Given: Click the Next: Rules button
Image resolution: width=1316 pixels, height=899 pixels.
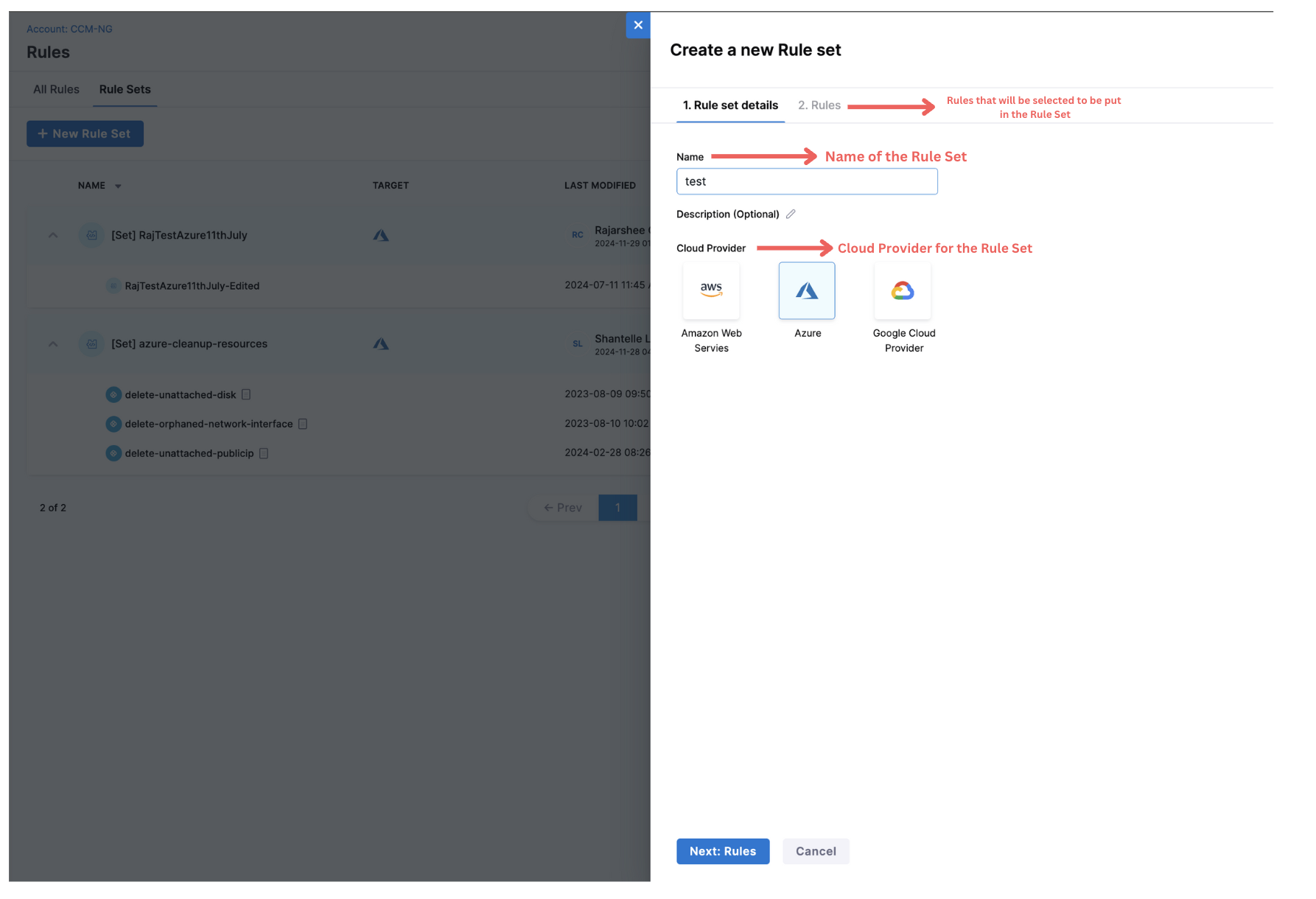Looking at the screenshot, I should (722, 851).
